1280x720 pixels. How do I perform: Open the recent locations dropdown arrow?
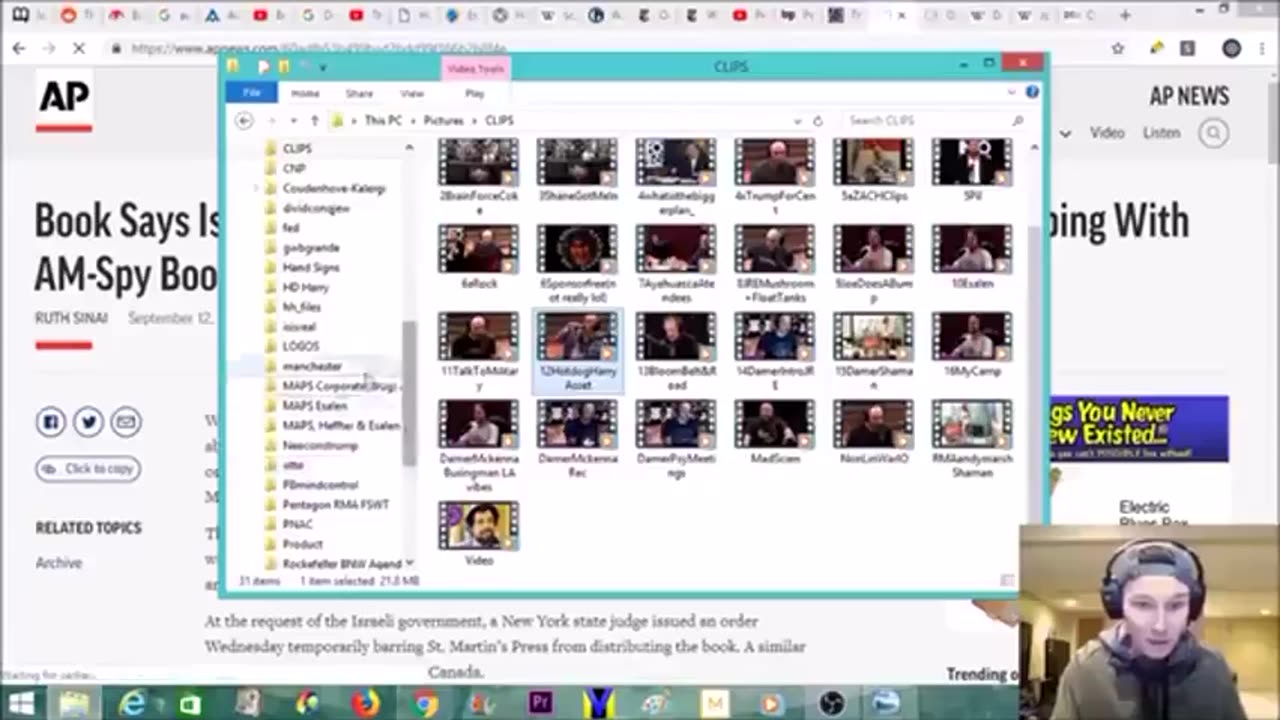[292, 121]
